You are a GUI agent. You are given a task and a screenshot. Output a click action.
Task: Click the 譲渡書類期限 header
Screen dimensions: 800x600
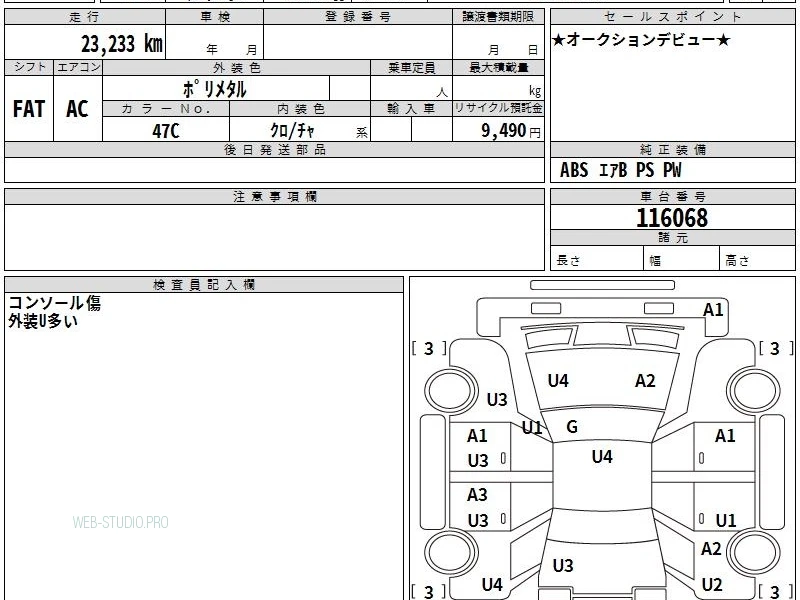pyautogui.click(x=498, y=17)
